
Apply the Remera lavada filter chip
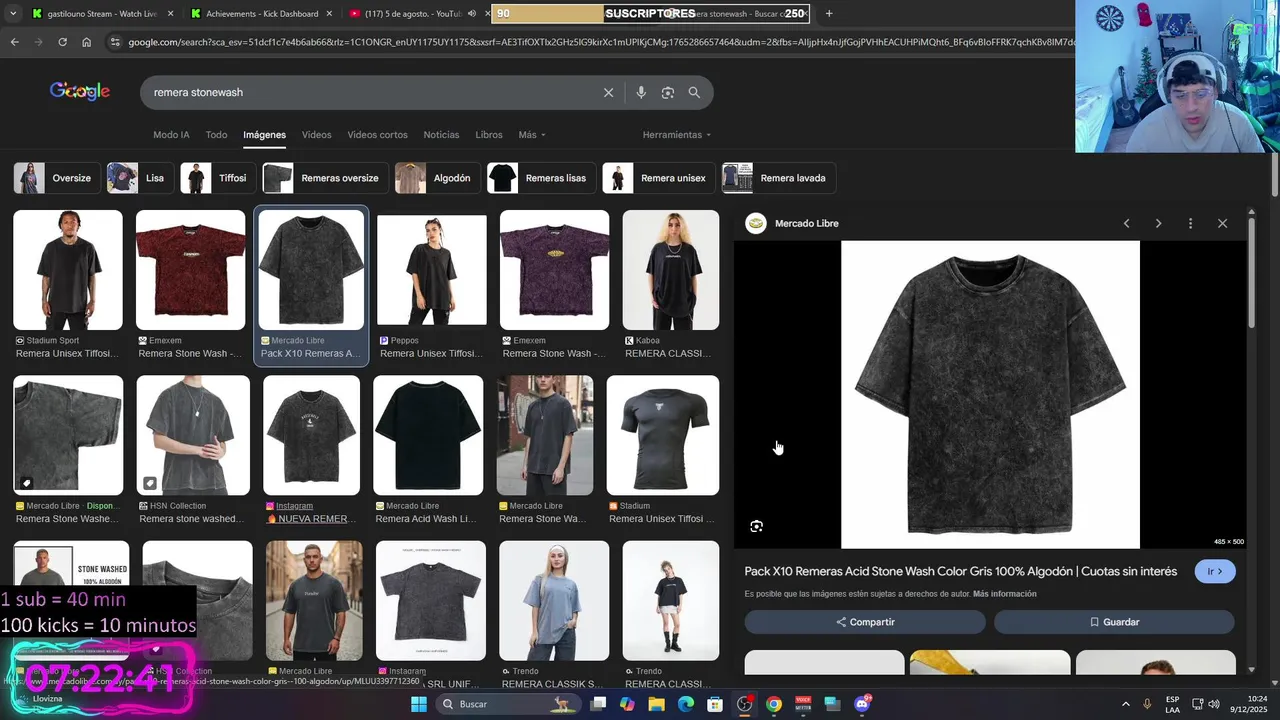[779, 178]
